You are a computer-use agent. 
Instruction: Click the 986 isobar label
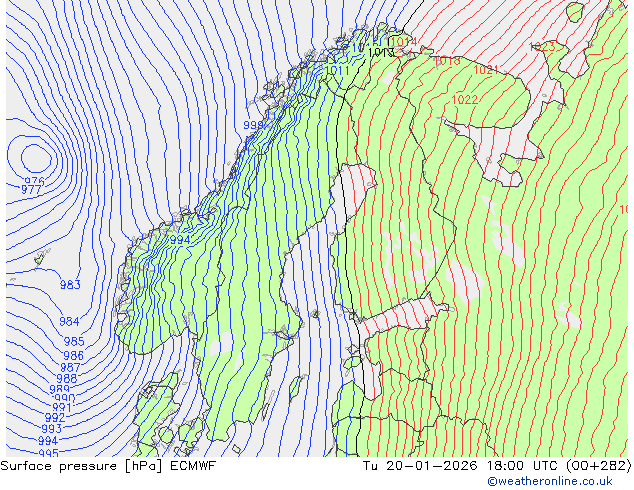(x=73, y=355)
